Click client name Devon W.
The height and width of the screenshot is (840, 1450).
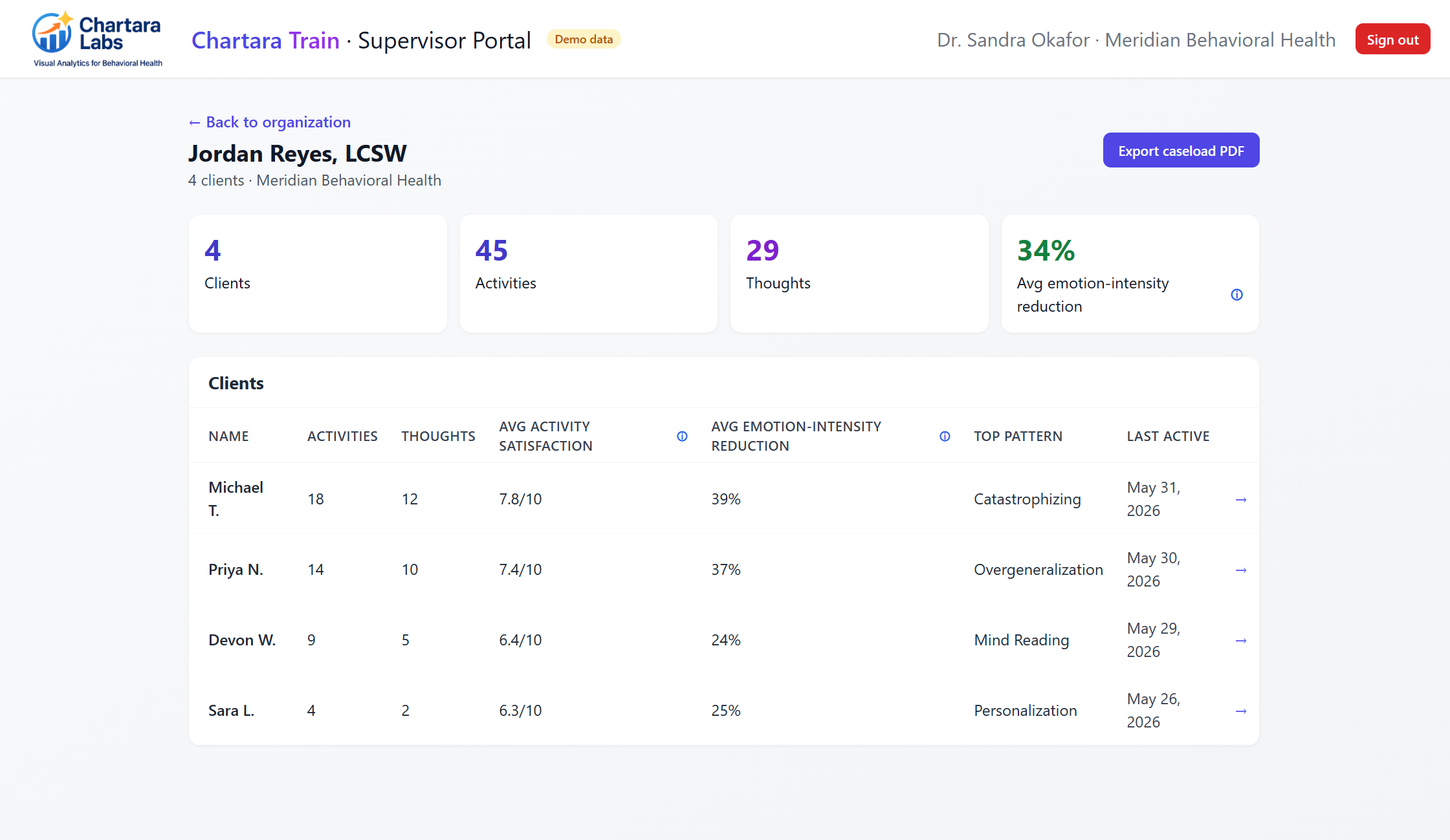point(242,640)
